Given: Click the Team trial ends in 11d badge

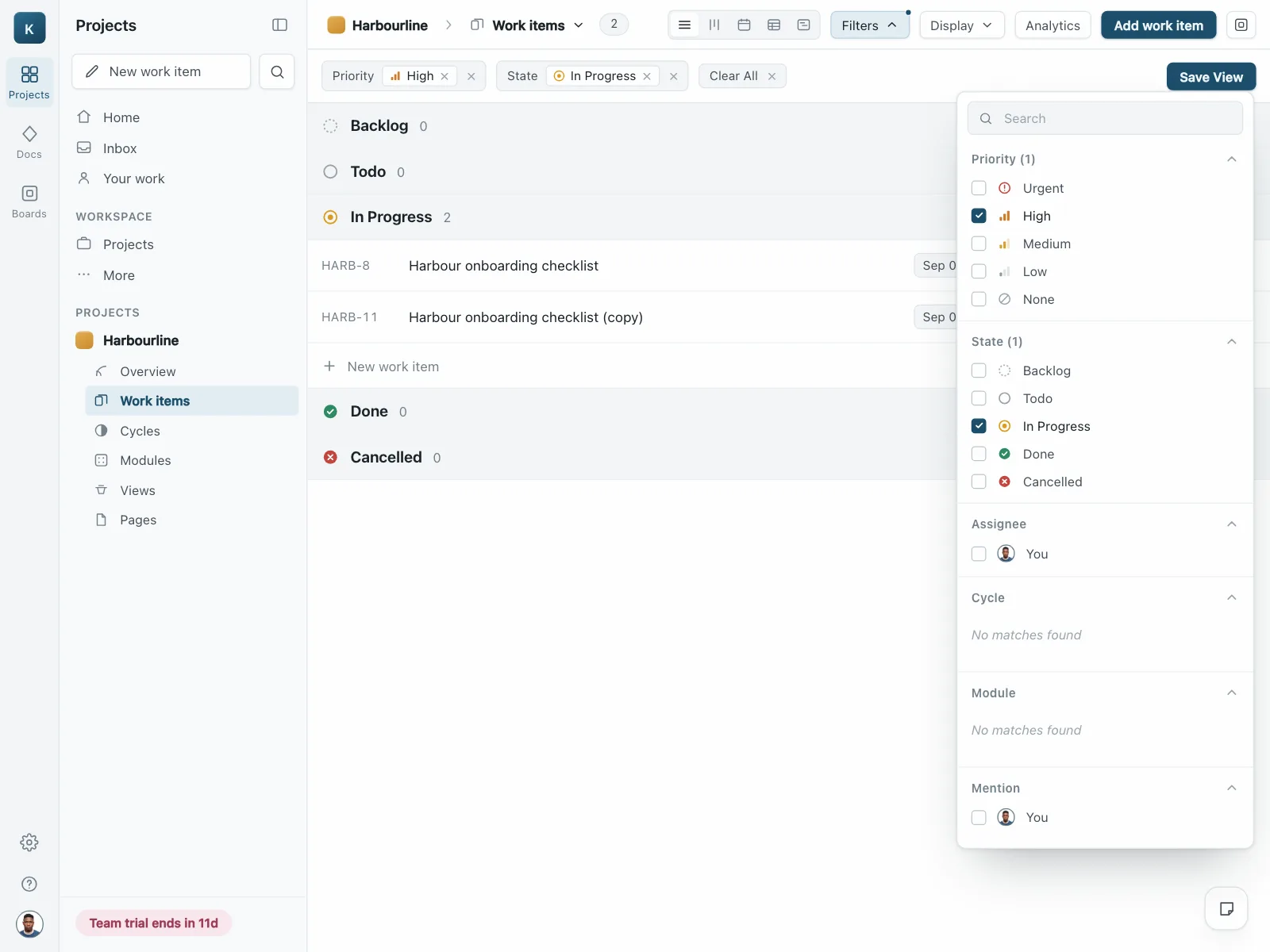Looking at the screenshot, I should click(154, 923).
